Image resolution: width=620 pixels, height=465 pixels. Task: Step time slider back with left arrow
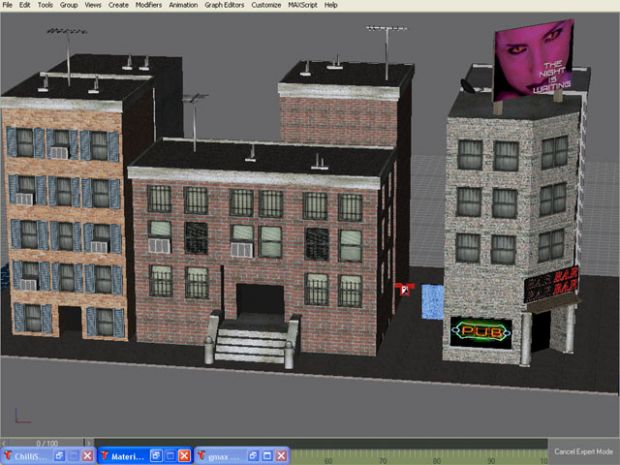click(4, 443)
